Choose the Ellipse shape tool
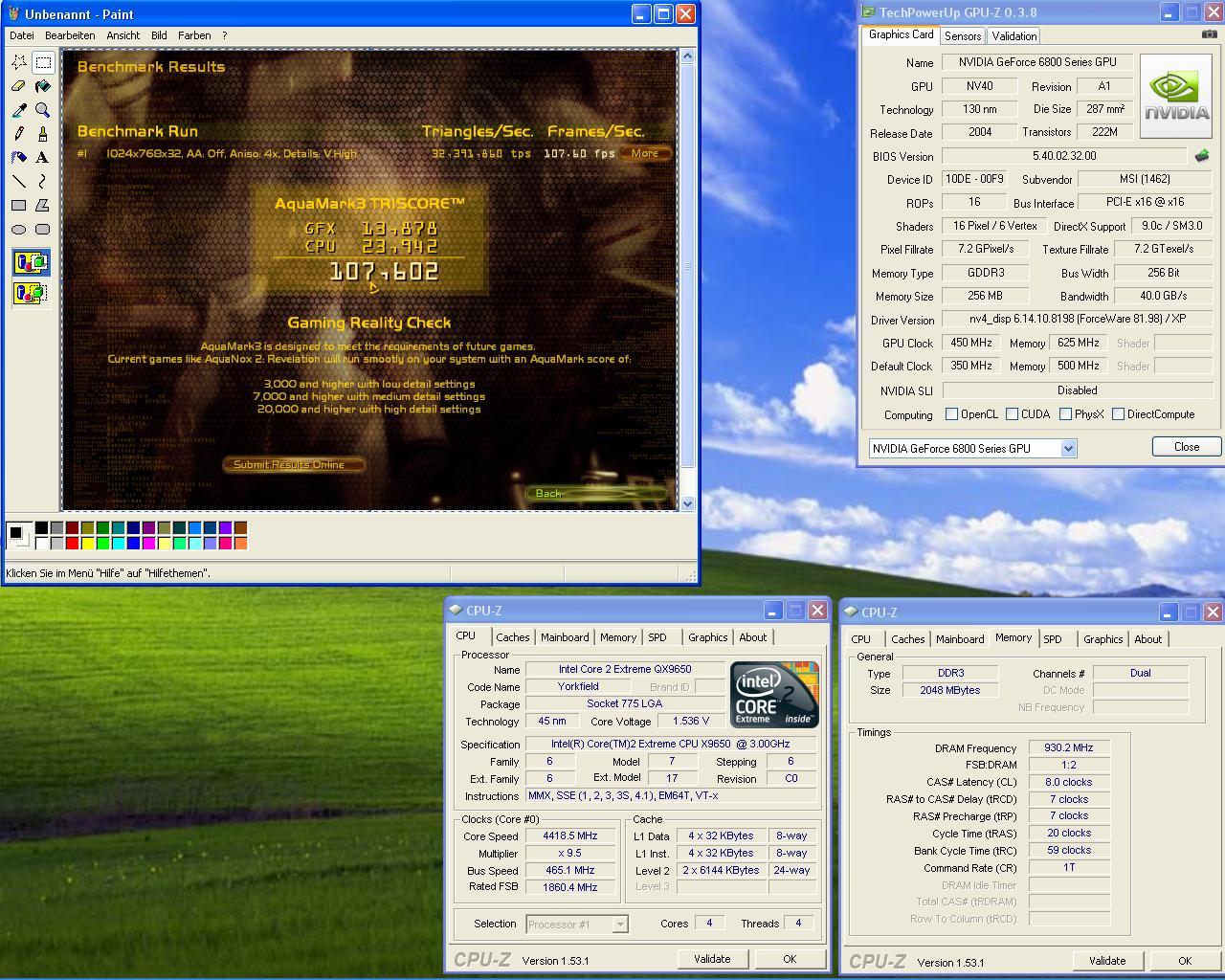 19,230
